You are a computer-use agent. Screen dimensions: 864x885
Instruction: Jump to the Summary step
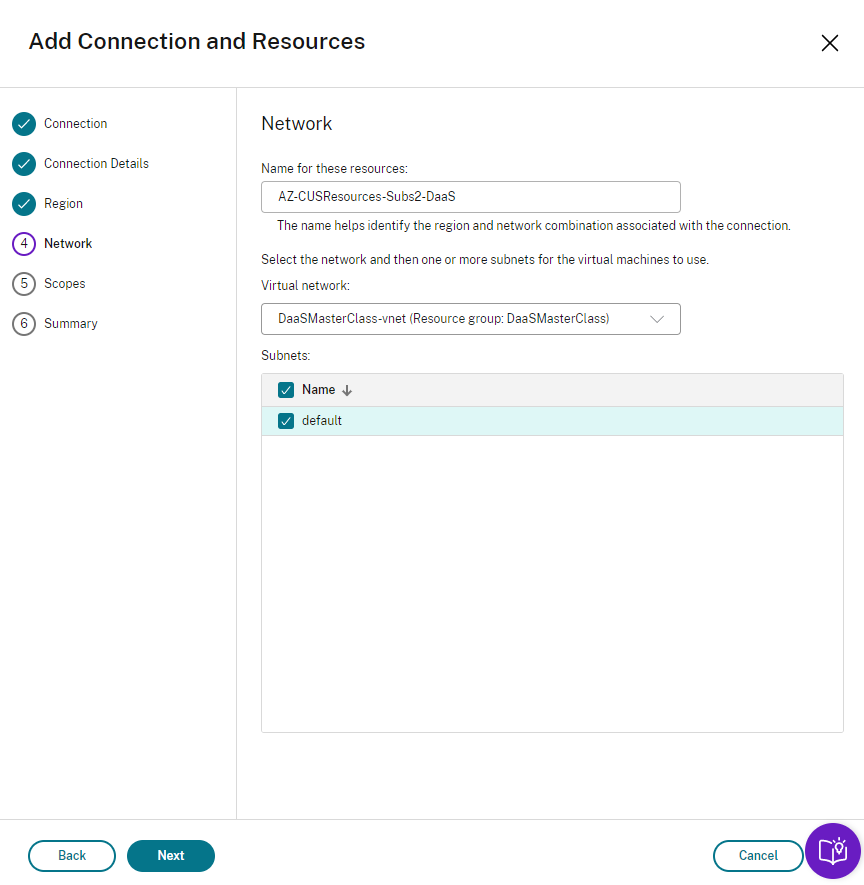(x=70, y=324)
